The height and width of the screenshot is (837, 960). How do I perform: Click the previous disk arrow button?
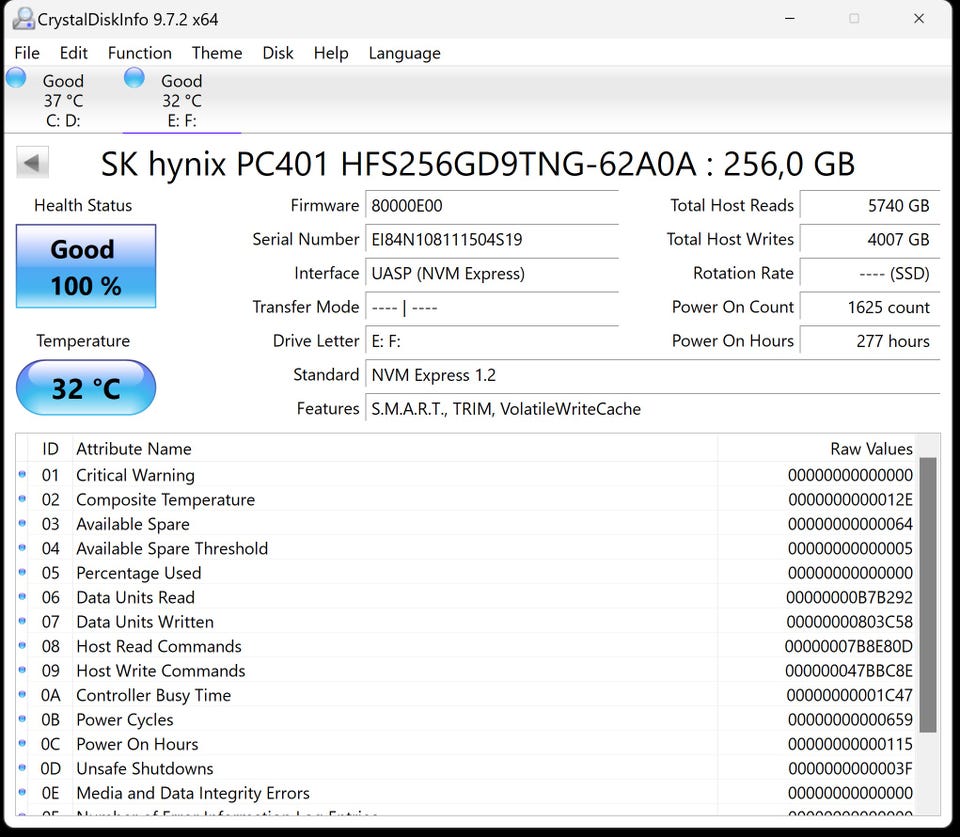[33, 163]
